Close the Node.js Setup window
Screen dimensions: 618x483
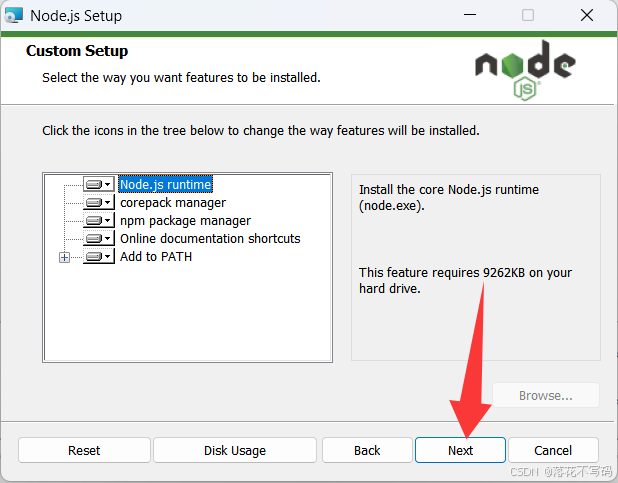pos(587,15)
